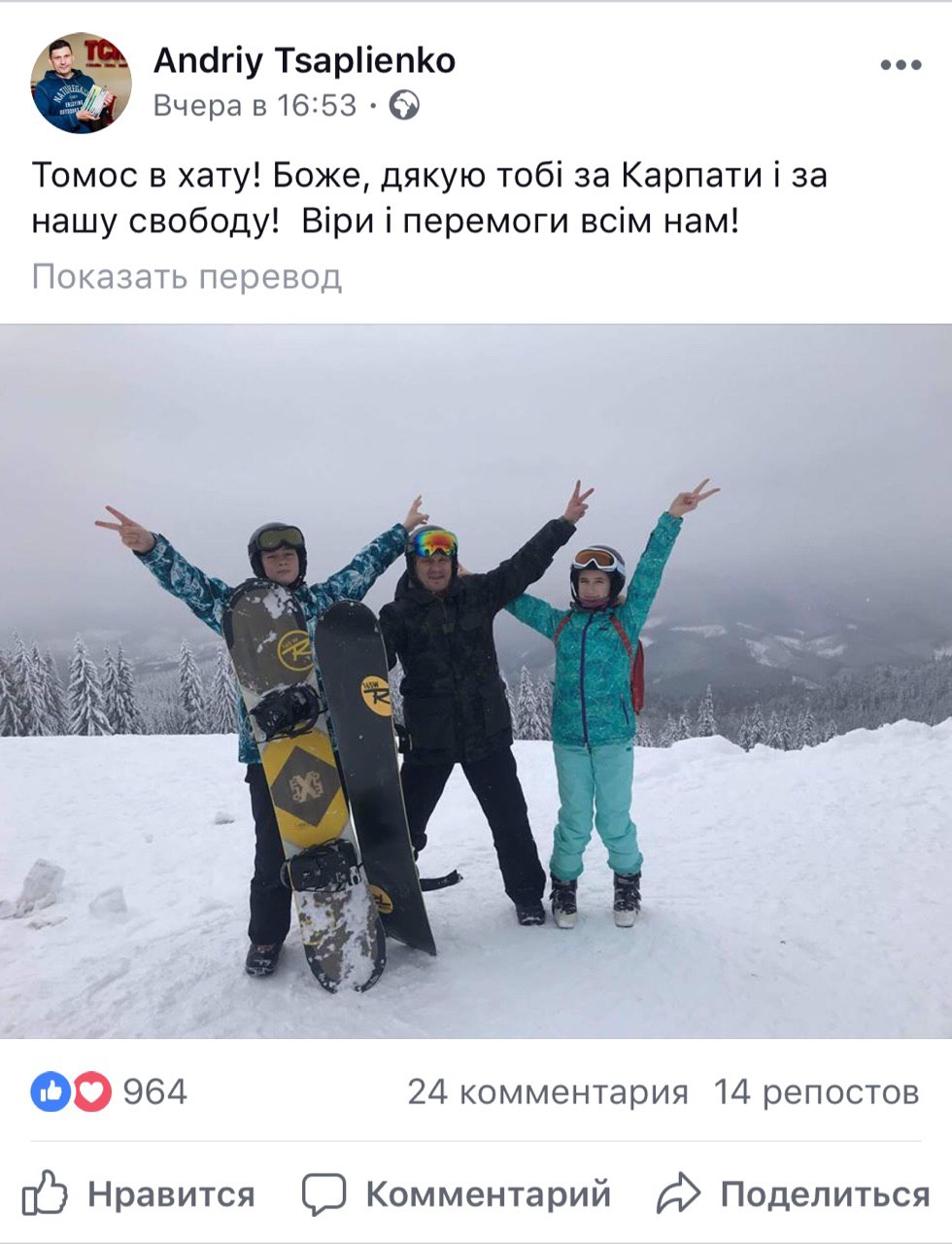Viewport: 952px width, 1244px height.
Task: Tap the blue like reaction icon
Action: coord(51,1092)
